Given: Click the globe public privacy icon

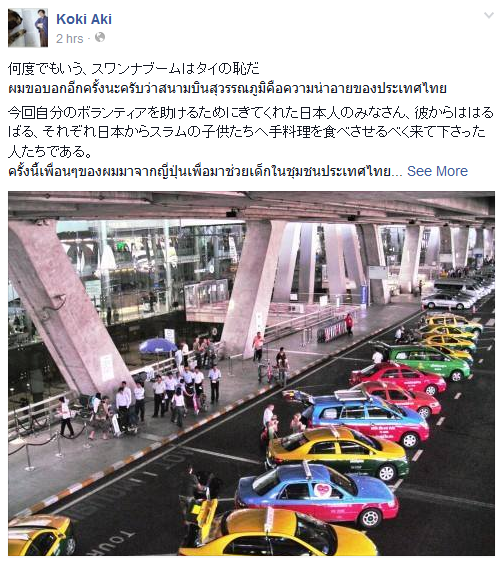Looking at the screenshot, I should click(100, 37).
